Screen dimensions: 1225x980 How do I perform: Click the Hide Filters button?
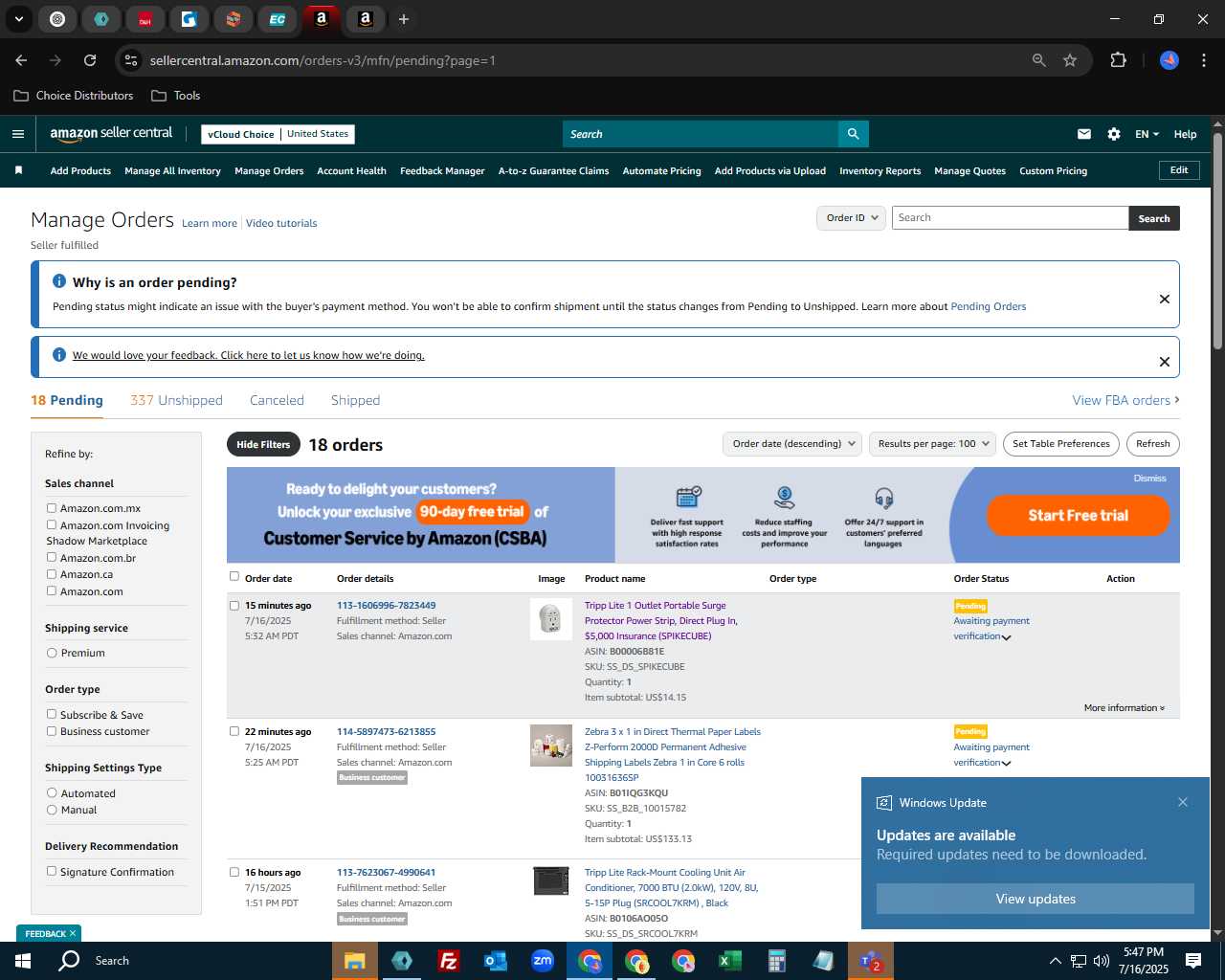coord(263,444)
